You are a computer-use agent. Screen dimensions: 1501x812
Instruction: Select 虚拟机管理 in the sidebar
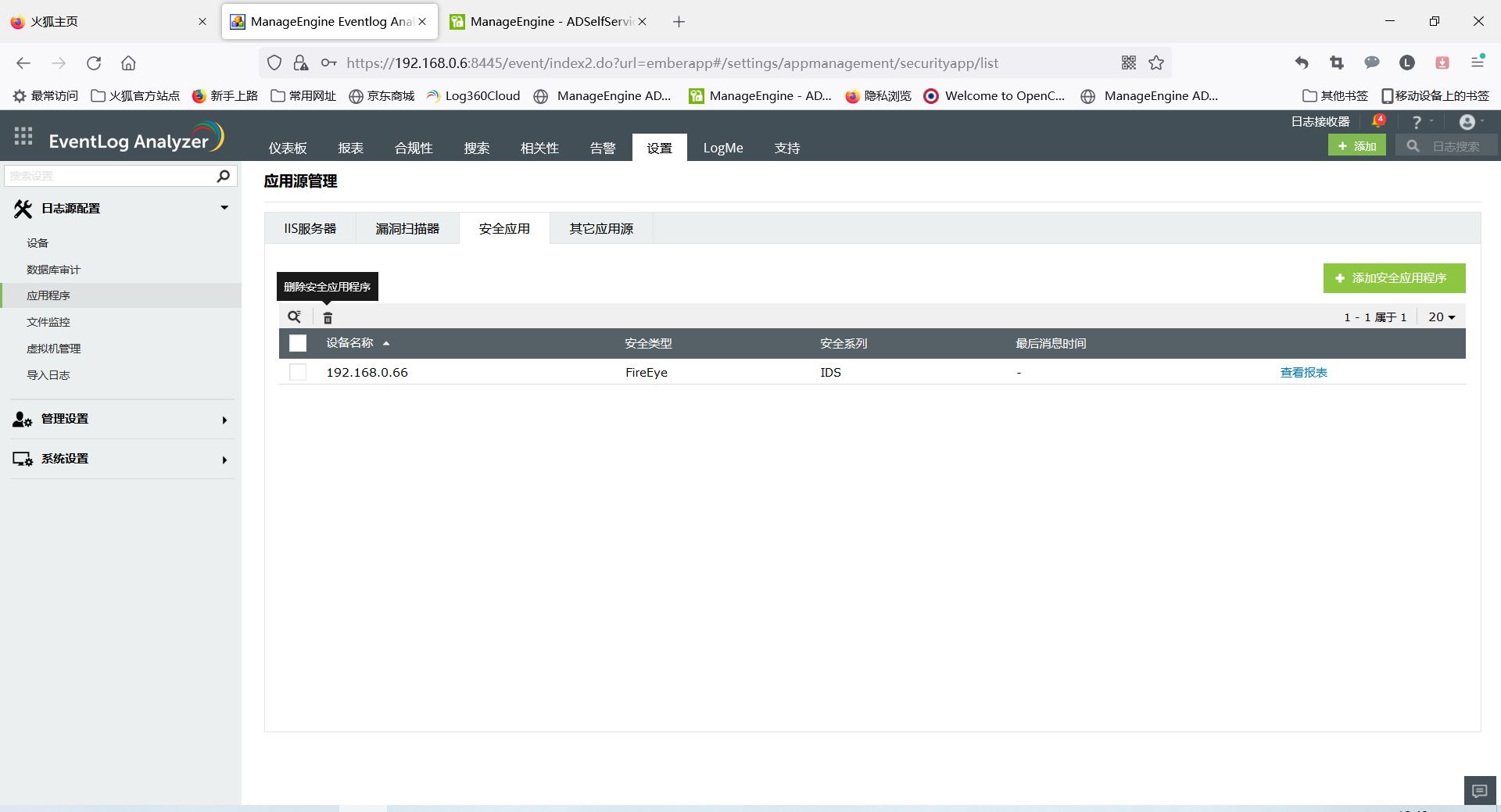click(54, 349)
